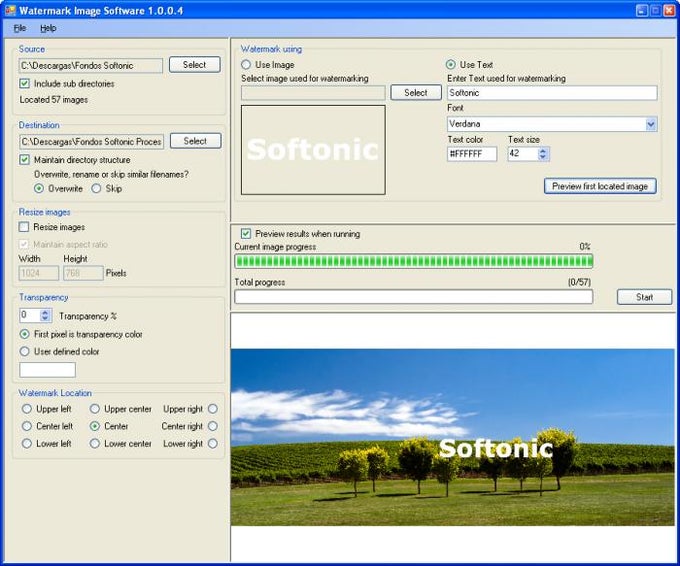This screenshot has width=680, height=566.
Task: Toggle Preview results when running checkbox
Action: click(246, 234)
